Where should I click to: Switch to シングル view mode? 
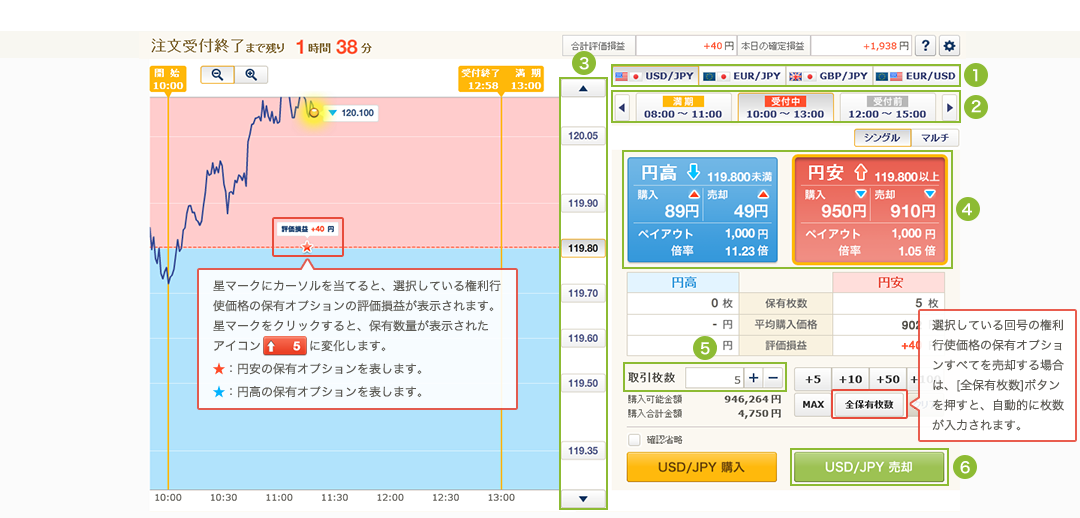click(x=881, y=139)
